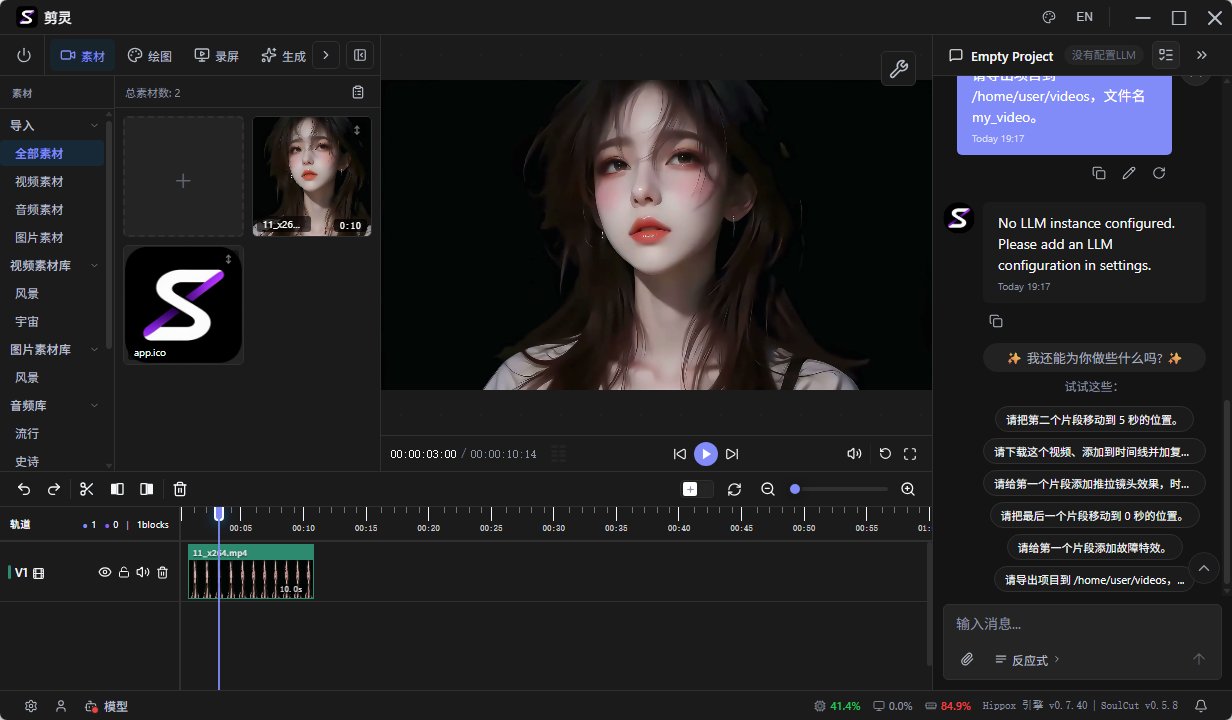Click the power icon in top-left toolbar
The height and width of the screenshot is (720, 1232).
[24, 56]
